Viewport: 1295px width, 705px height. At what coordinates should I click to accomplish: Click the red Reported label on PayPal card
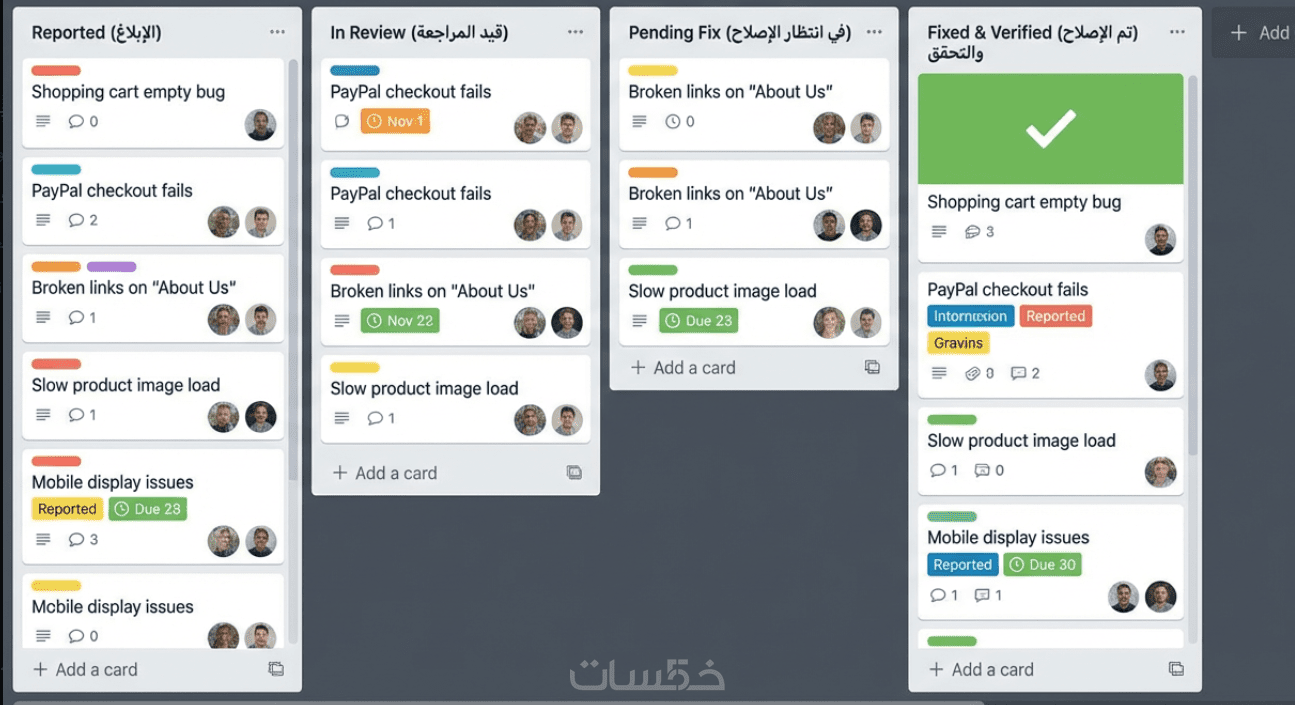(x=1055, y=316)
